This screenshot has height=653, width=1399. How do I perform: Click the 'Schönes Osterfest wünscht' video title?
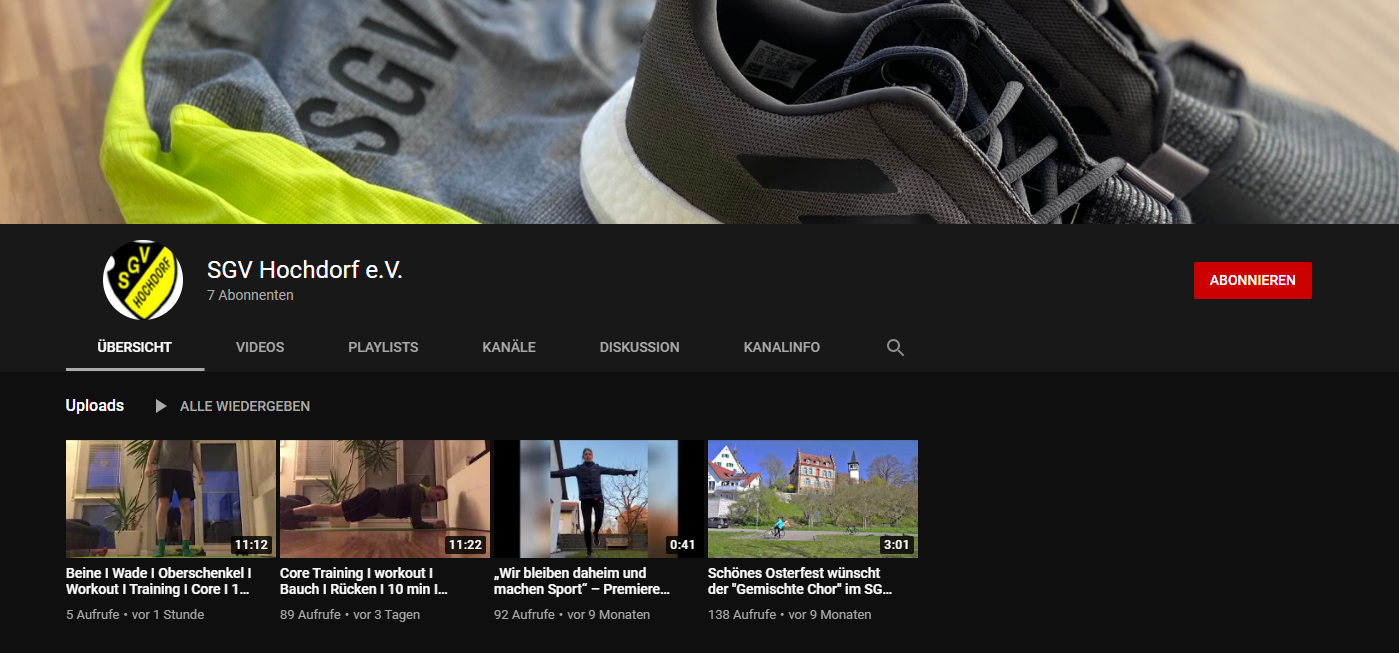(x=799, y=581)
